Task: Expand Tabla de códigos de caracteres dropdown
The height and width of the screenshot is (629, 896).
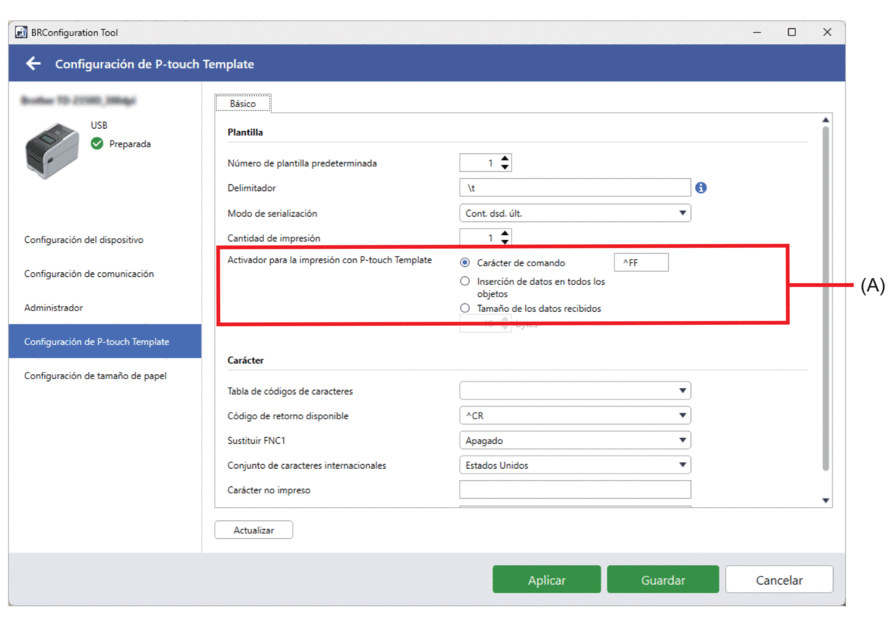Action: point(575,391)
